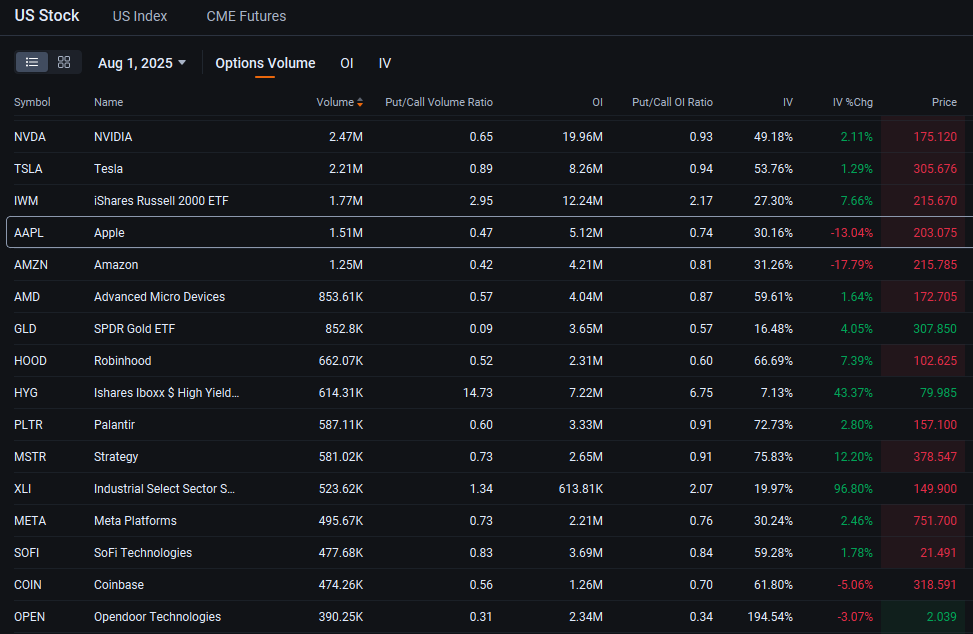Open the CME Futures tab
This screenshot has height=634, width=973.
tap(246, 16)
